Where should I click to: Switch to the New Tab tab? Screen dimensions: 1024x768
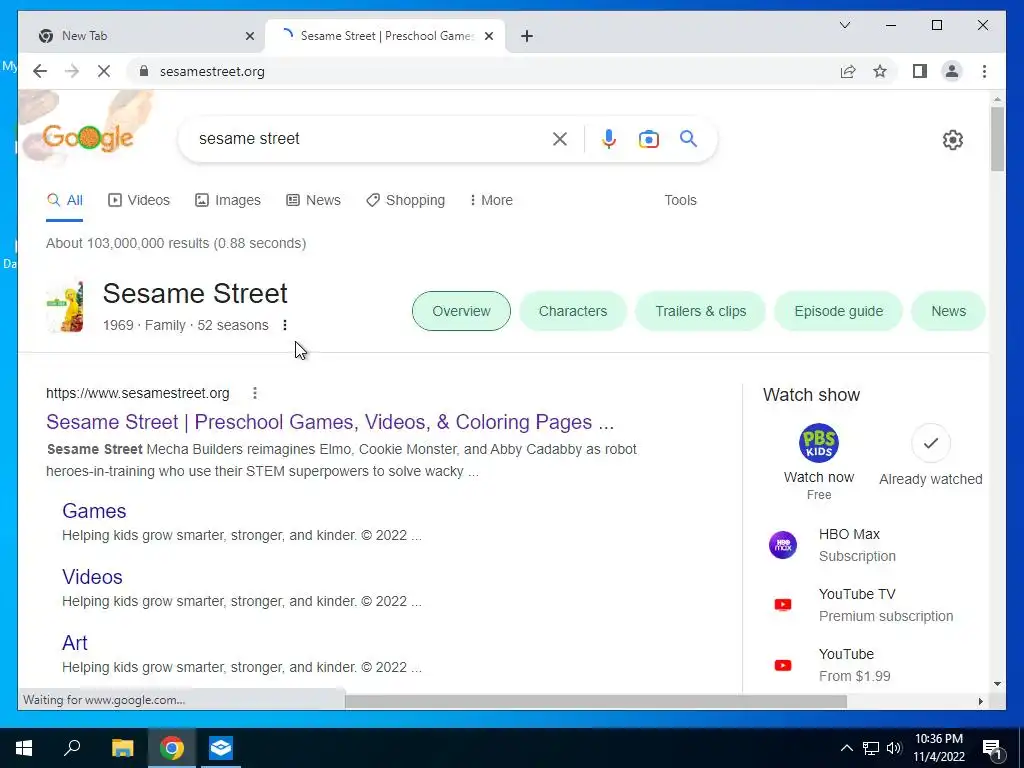[x=142, y=36]
